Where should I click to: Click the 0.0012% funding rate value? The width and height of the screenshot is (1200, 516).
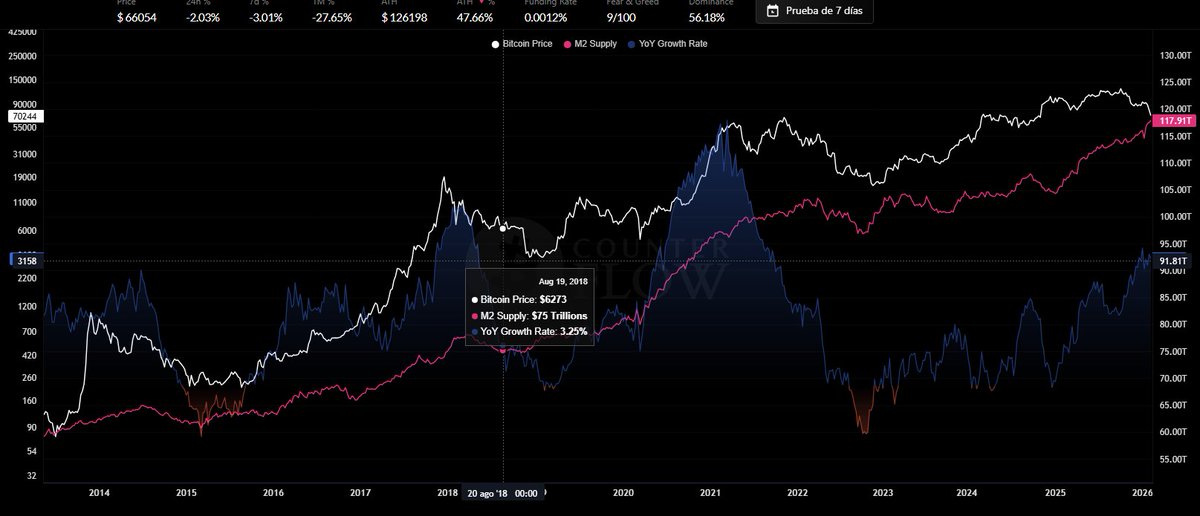544,17
